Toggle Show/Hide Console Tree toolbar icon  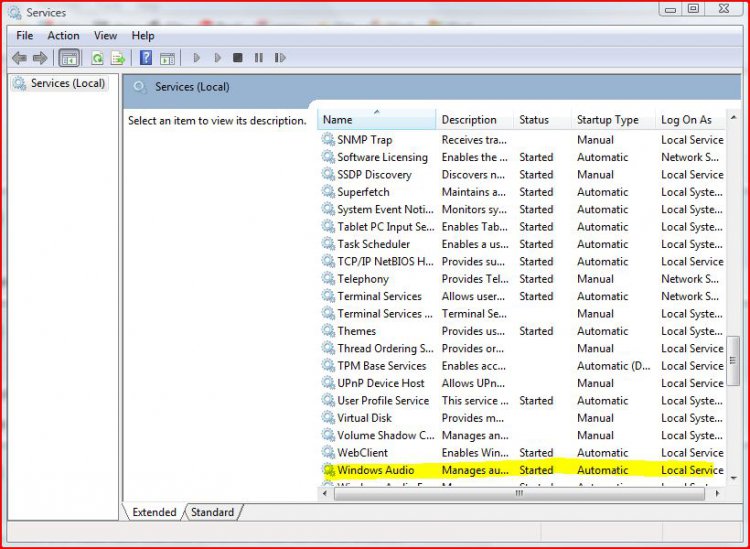click(69, 58)
